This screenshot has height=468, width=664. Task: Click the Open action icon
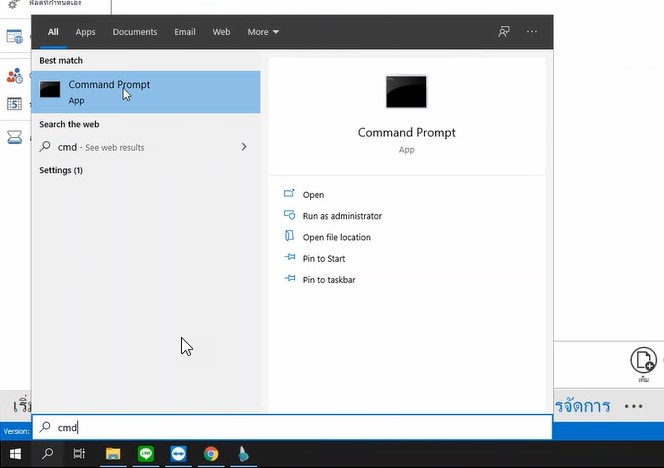(x=289, y=193)
